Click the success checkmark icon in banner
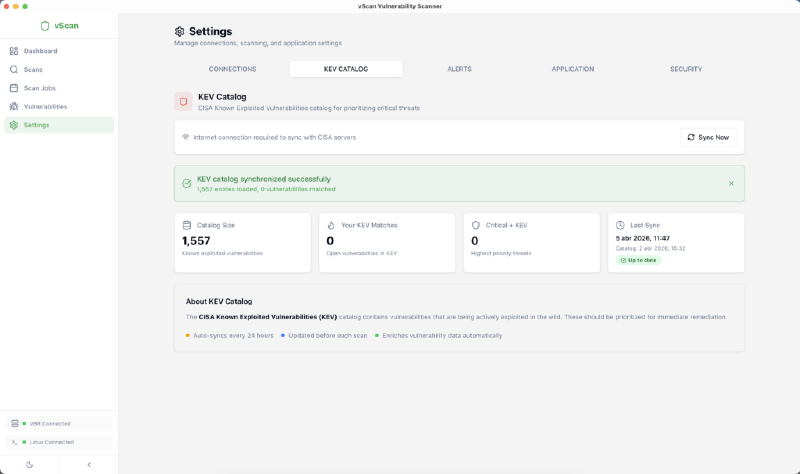Screen dimensions: 800x474 click(x=187, y=184)
